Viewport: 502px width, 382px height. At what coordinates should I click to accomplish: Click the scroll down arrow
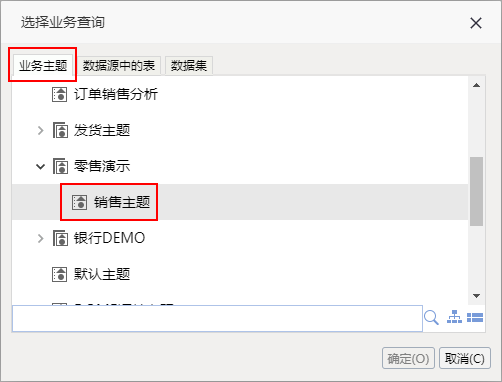[477, 296]
